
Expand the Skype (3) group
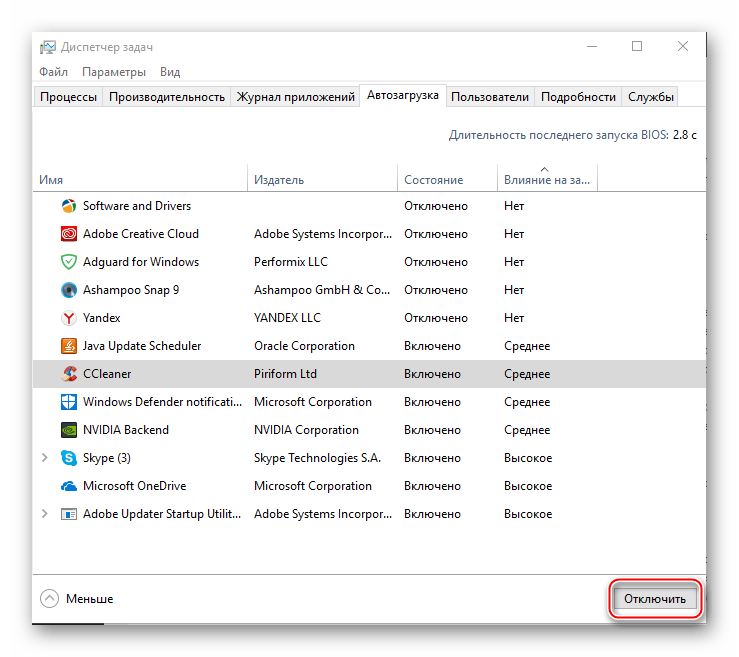45,458
